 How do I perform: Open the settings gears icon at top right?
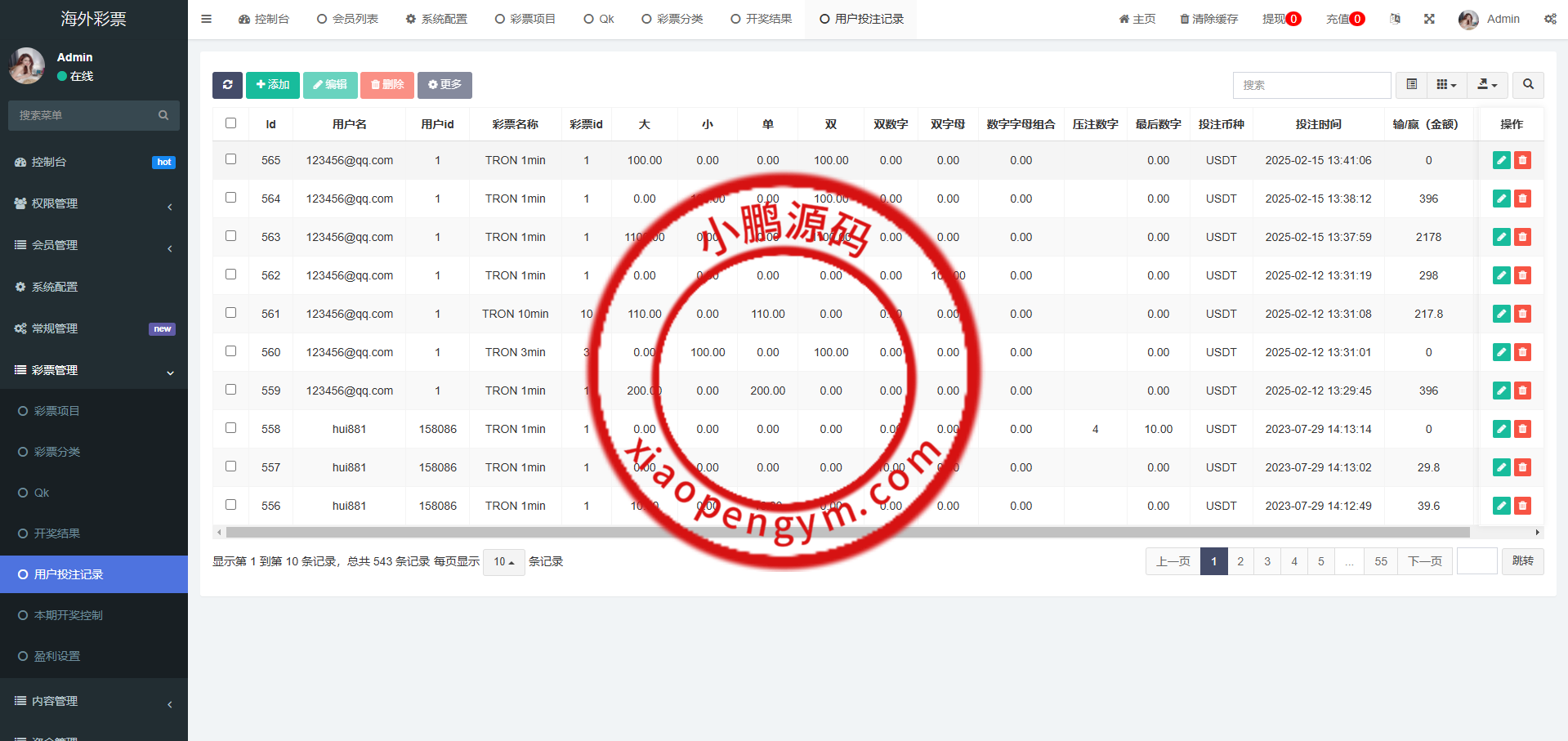(x=1550, y=19)
